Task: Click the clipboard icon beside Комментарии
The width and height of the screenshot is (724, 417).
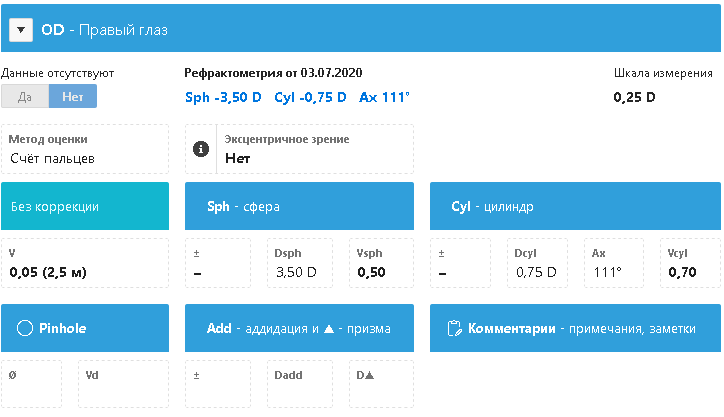Action: (454, 328)
